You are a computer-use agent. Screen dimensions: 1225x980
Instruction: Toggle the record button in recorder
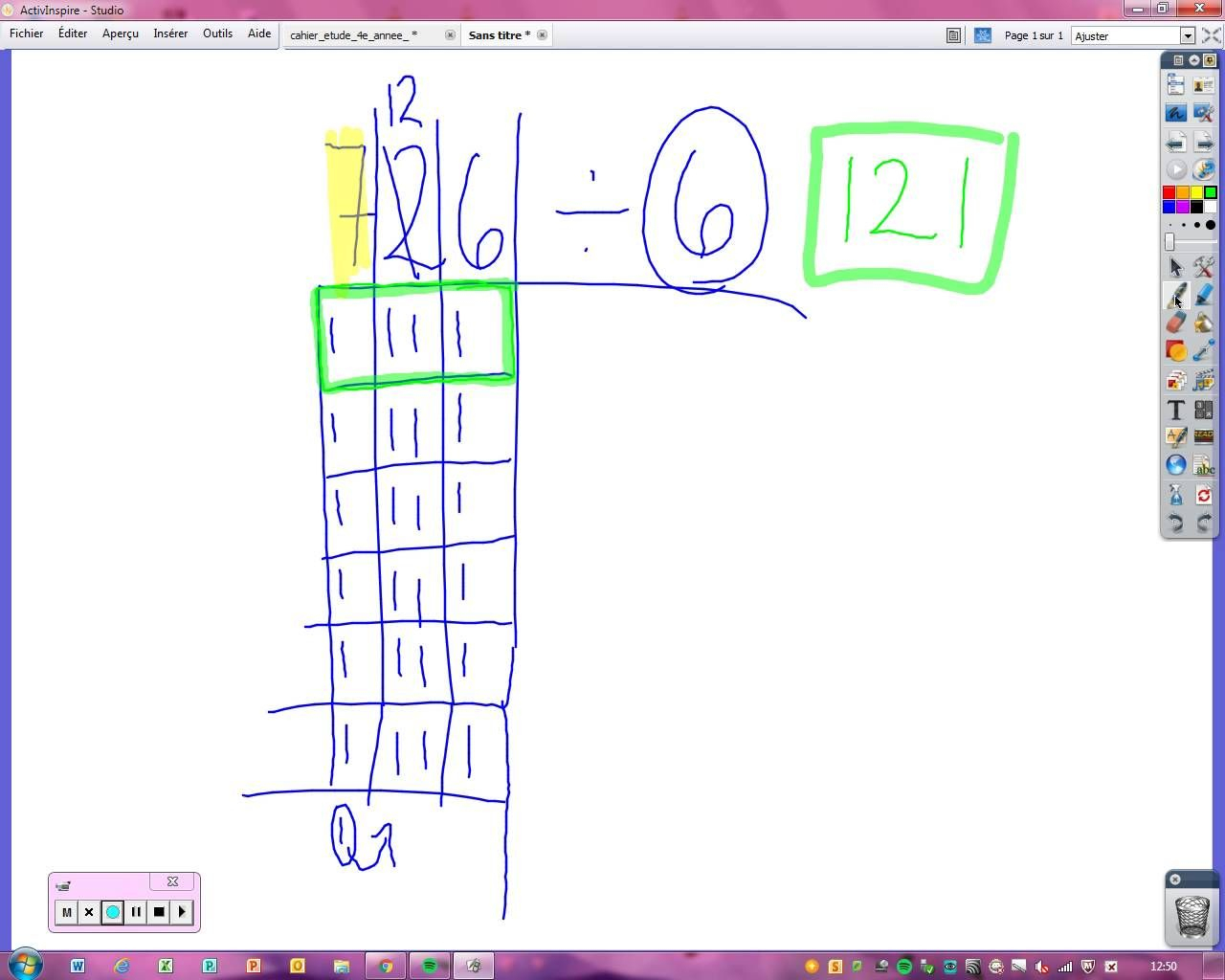[113, 912]
